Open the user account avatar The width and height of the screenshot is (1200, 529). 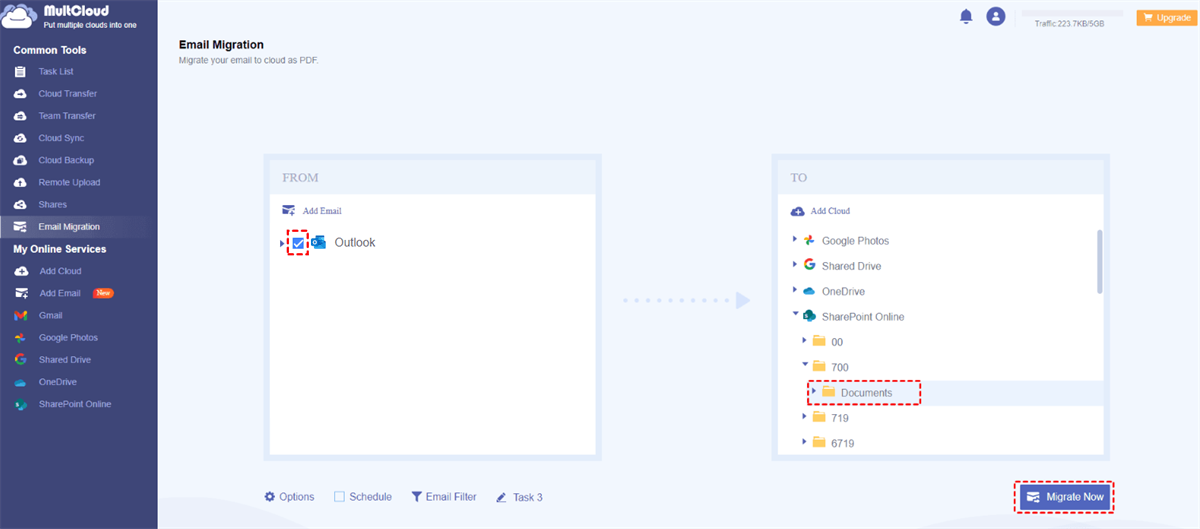point(995,16)
